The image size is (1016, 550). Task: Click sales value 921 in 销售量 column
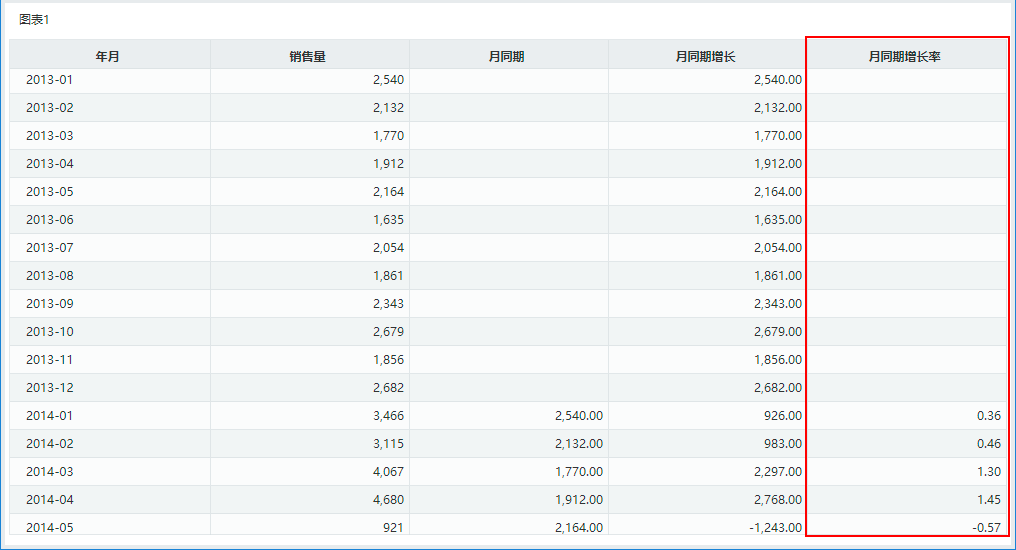pyautogui.click(x=393, y=527)
